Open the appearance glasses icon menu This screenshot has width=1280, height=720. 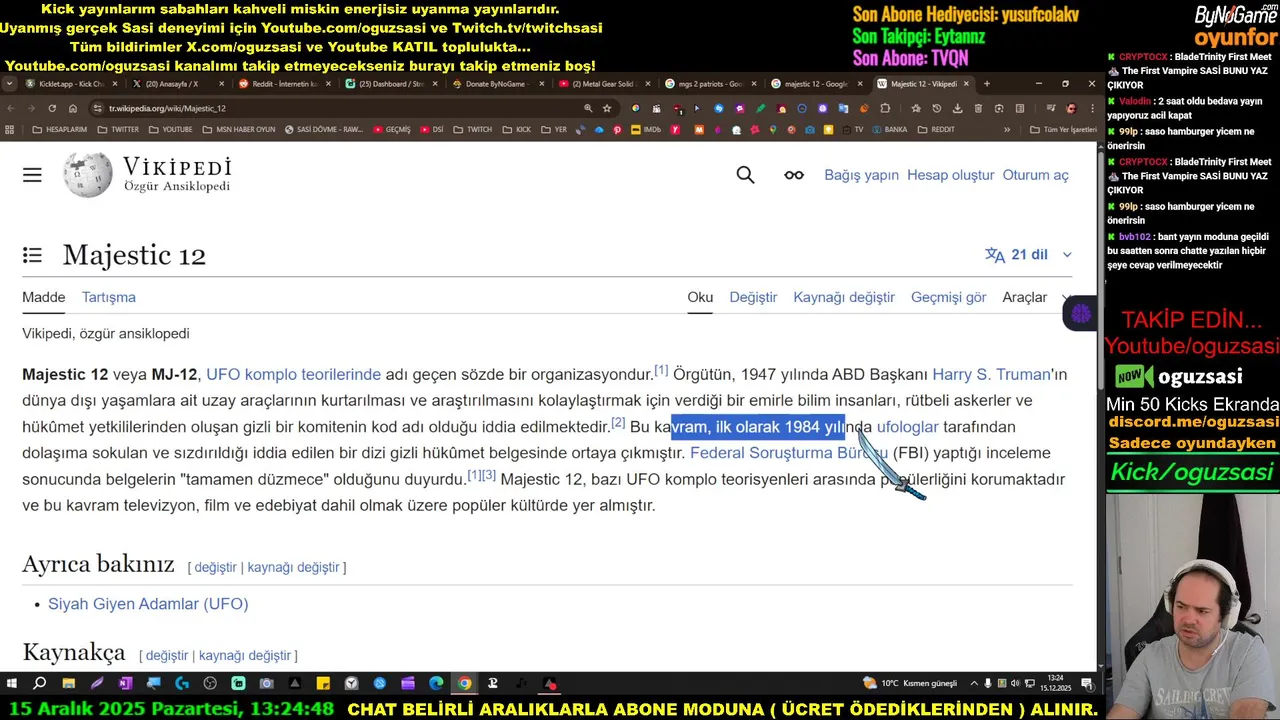pos(794,175)
